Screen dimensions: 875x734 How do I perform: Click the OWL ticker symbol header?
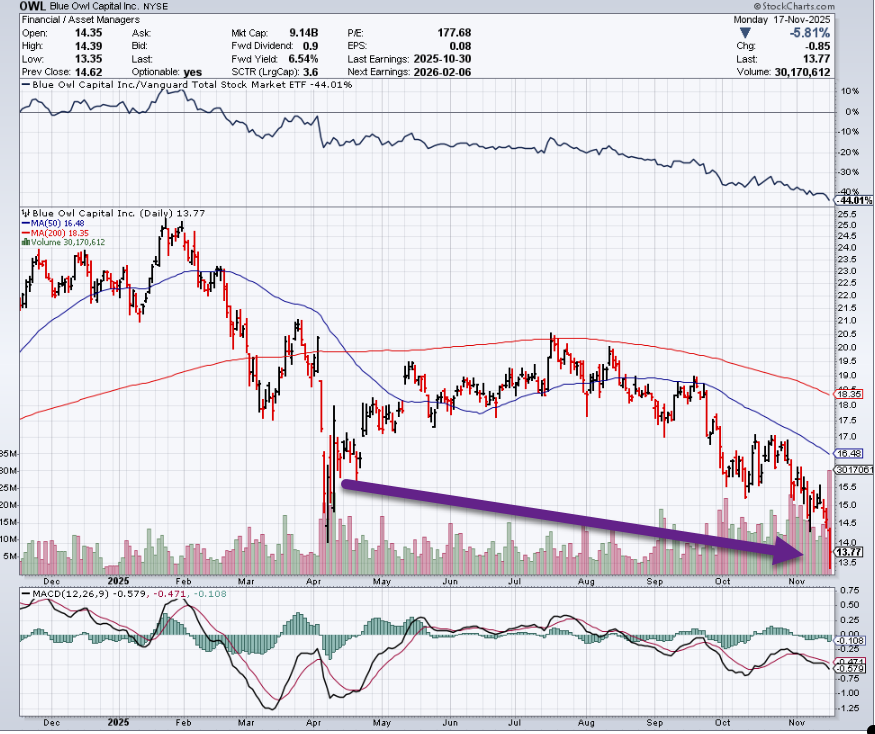tap(18, 5)
